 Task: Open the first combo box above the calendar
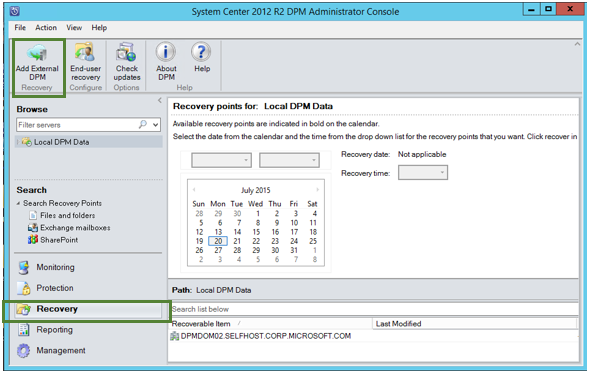(x=221, y=160)
